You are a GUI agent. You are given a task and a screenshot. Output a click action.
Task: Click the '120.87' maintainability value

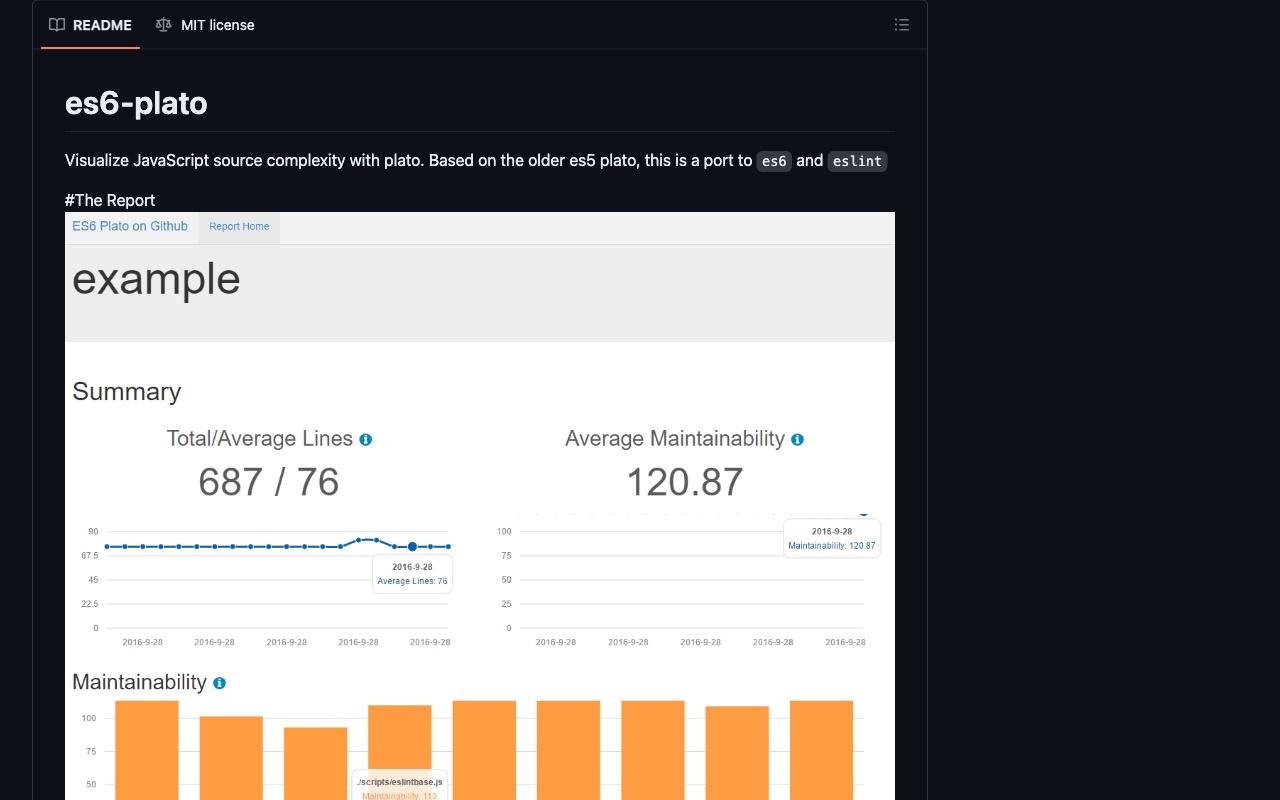(x=685, y=482)
